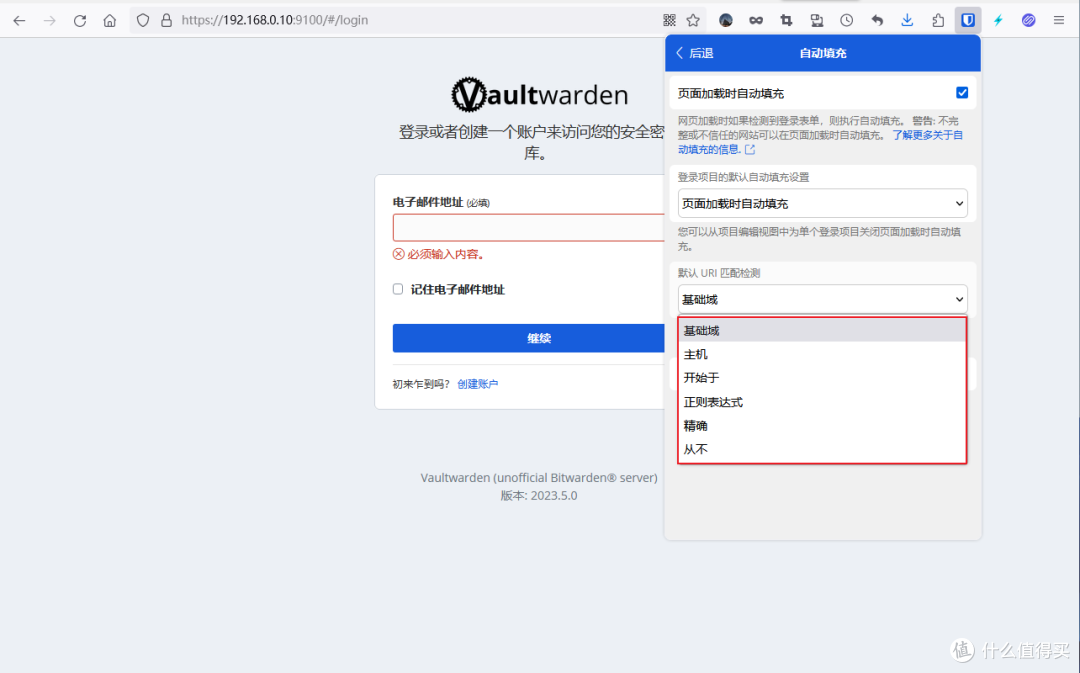
Task: Open browsing history via the clock icon
Action: coord(847,20)
